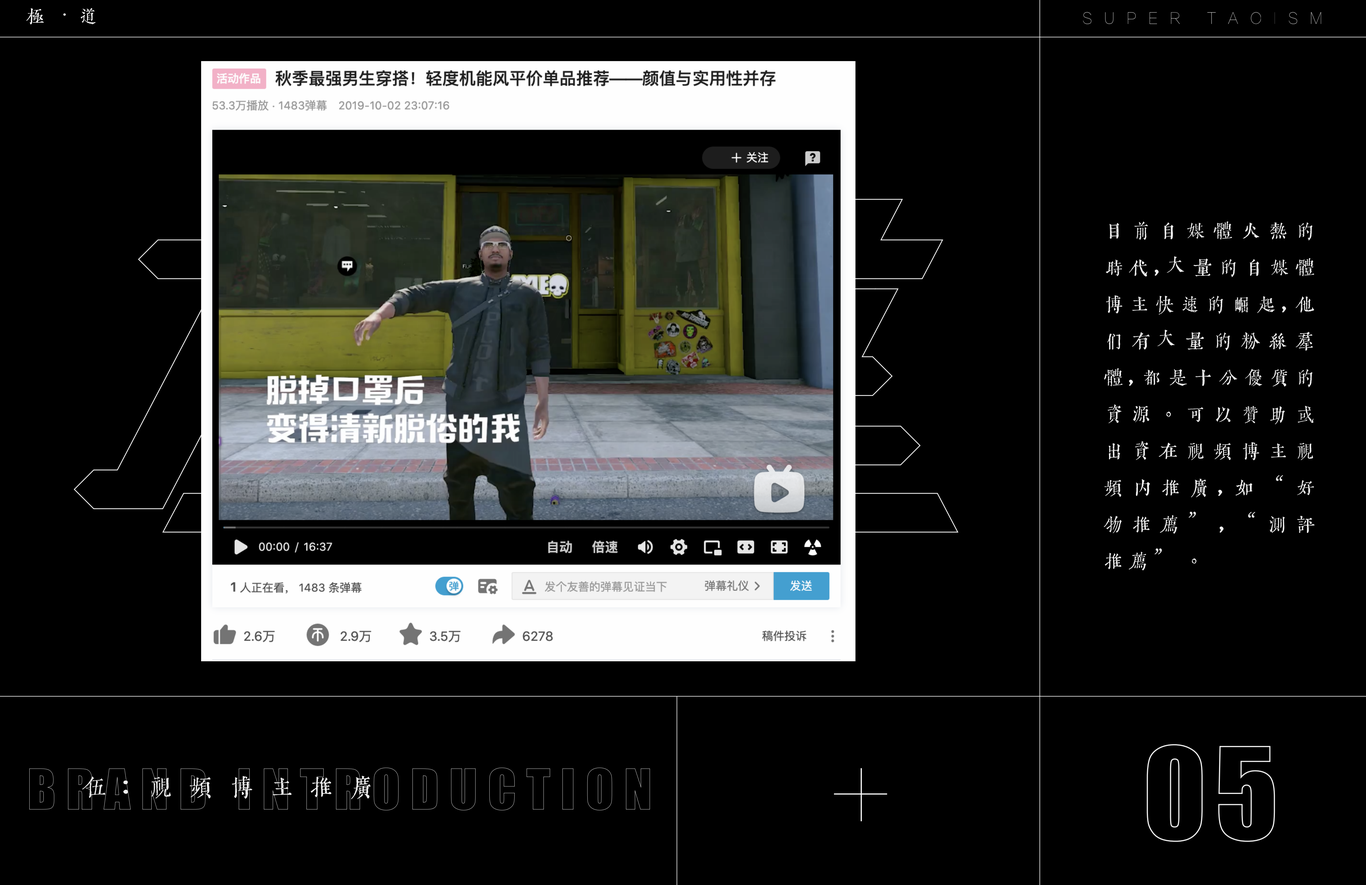Click the video title starting 秋季最强男生穿搭
Viewport: 1366px width, 885px height.
[525, 79]
